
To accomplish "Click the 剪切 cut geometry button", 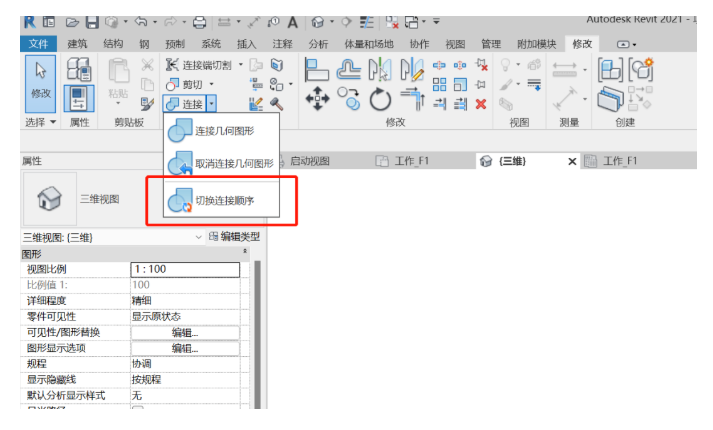I will click(x=185, y=85).
